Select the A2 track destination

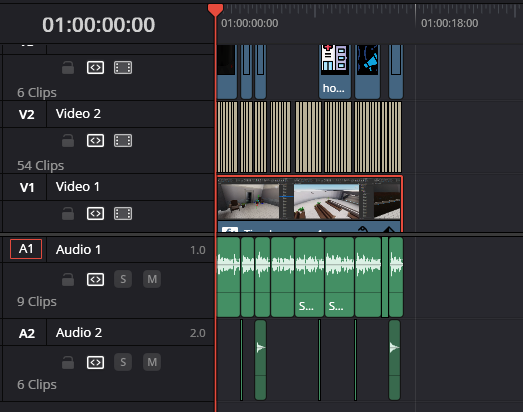point(27,333)
